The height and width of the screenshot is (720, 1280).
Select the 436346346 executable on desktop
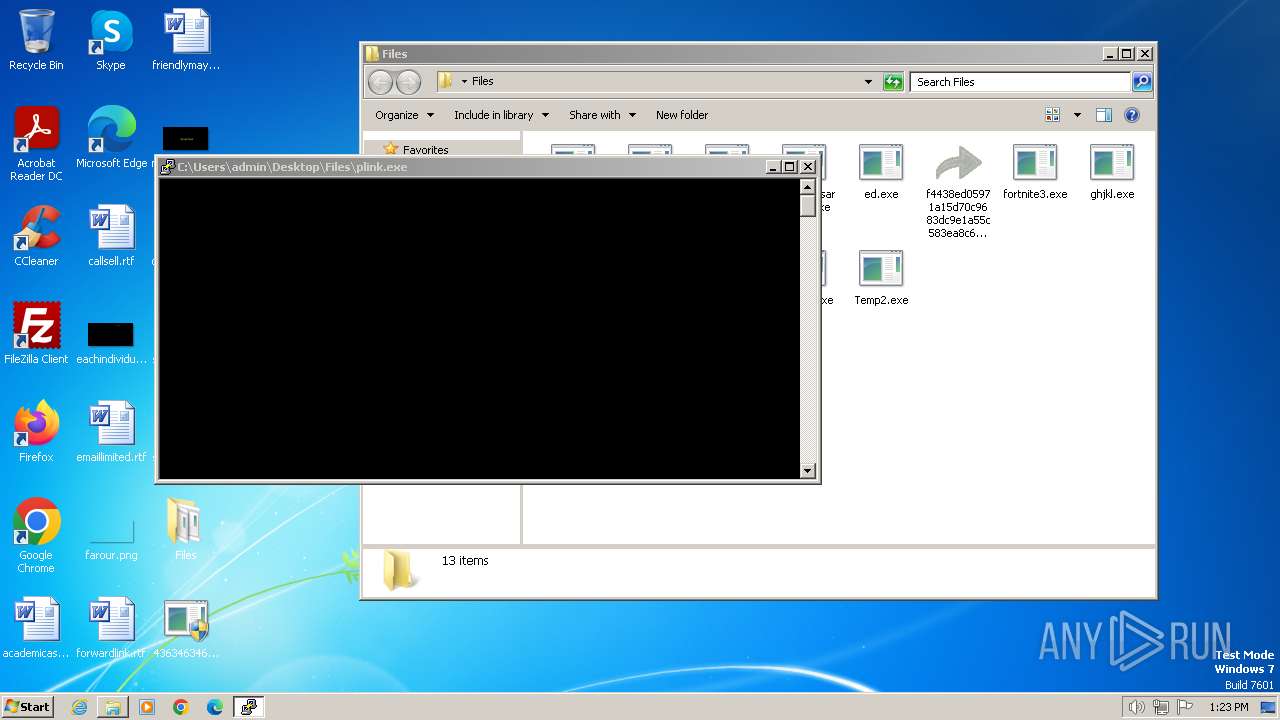[186, 628]
